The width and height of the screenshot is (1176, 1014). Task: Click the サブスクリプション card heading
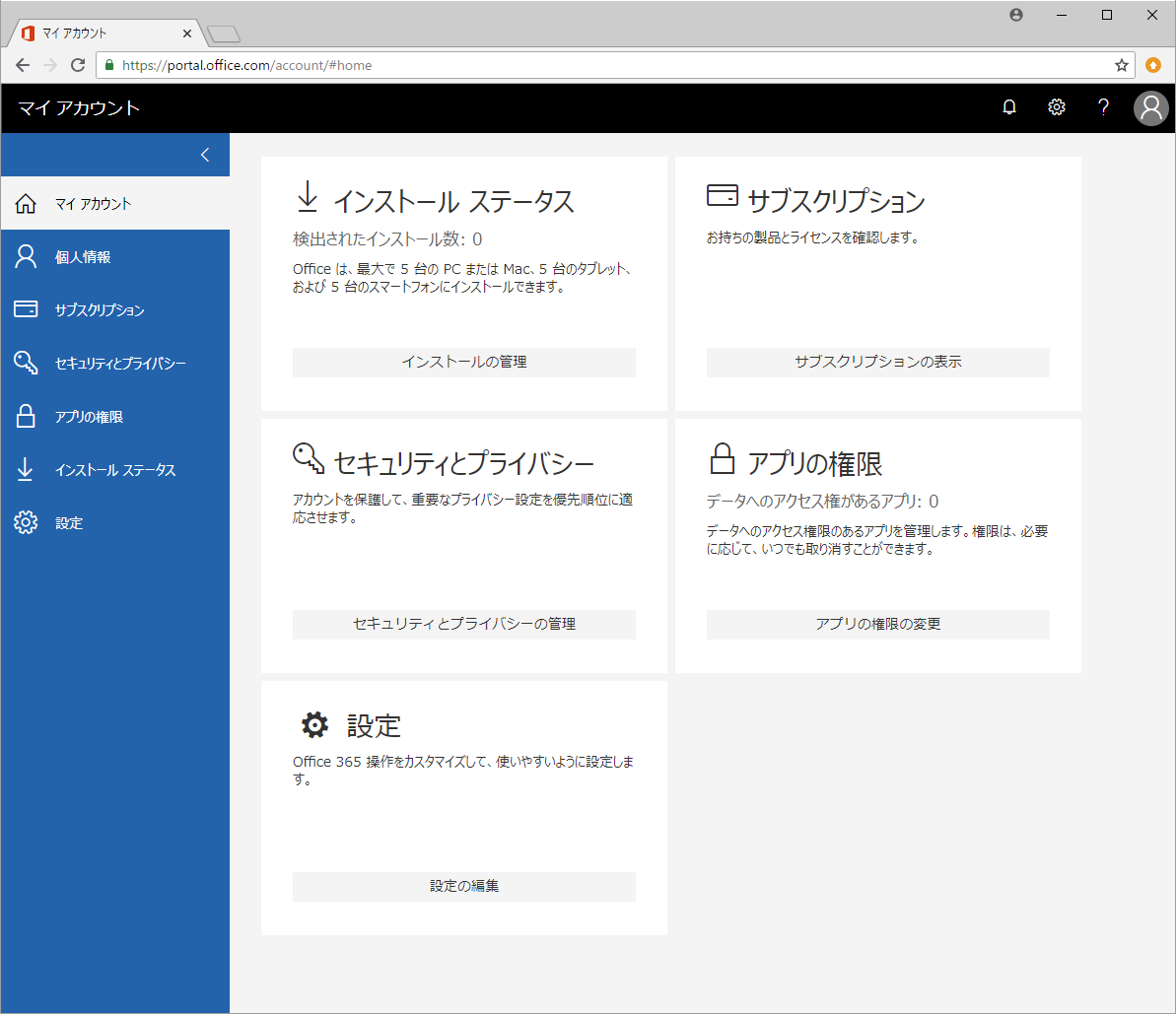[x=836, y=201]
